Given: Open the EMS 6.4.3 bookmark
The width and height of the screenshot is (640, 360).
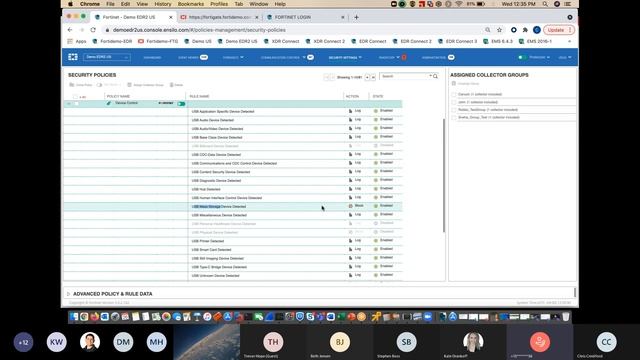Looking at the screenshot, I should [x=498, y=41].
